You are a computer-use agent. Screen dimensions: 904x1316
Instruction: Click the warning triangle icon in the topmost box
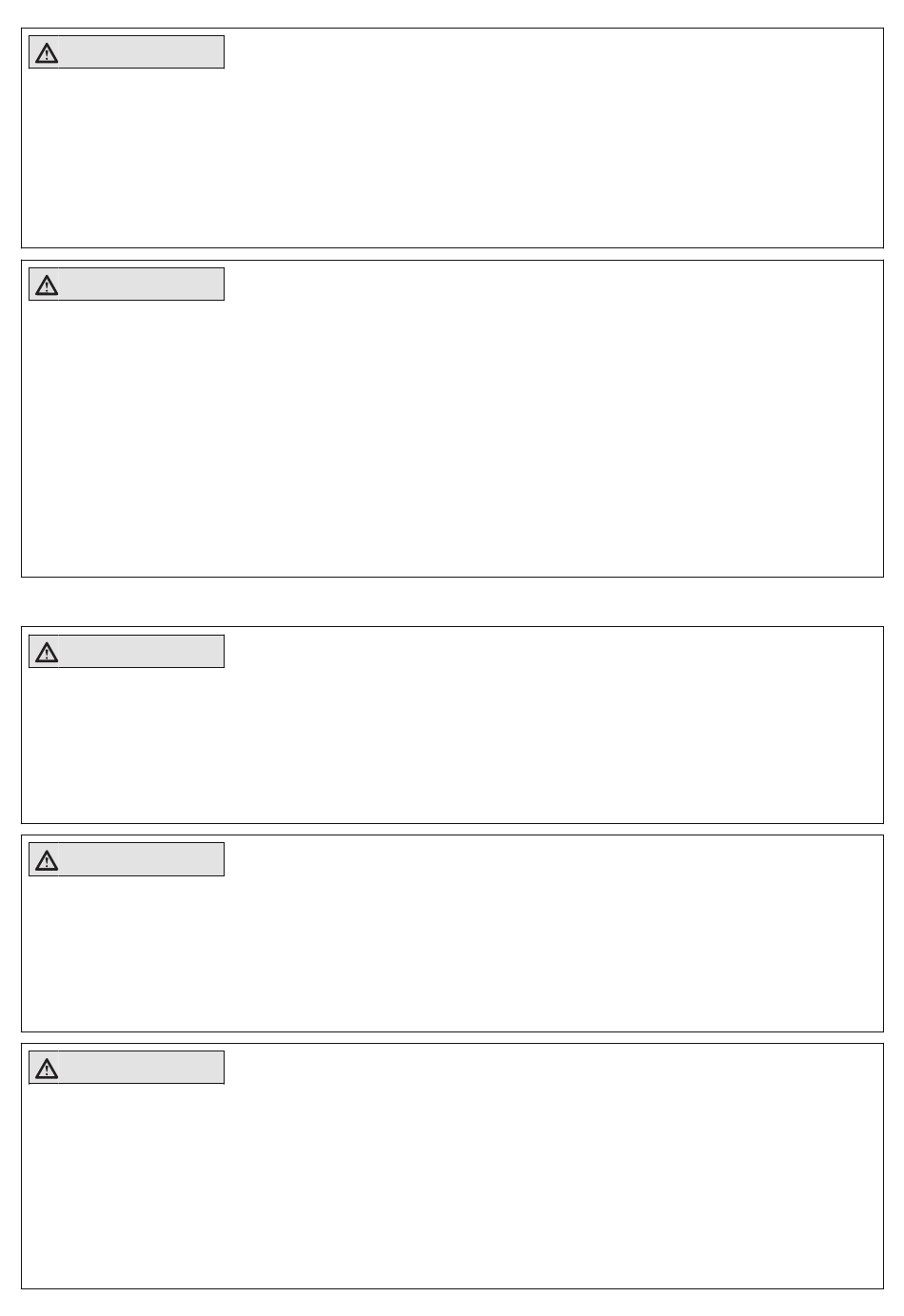47,53
